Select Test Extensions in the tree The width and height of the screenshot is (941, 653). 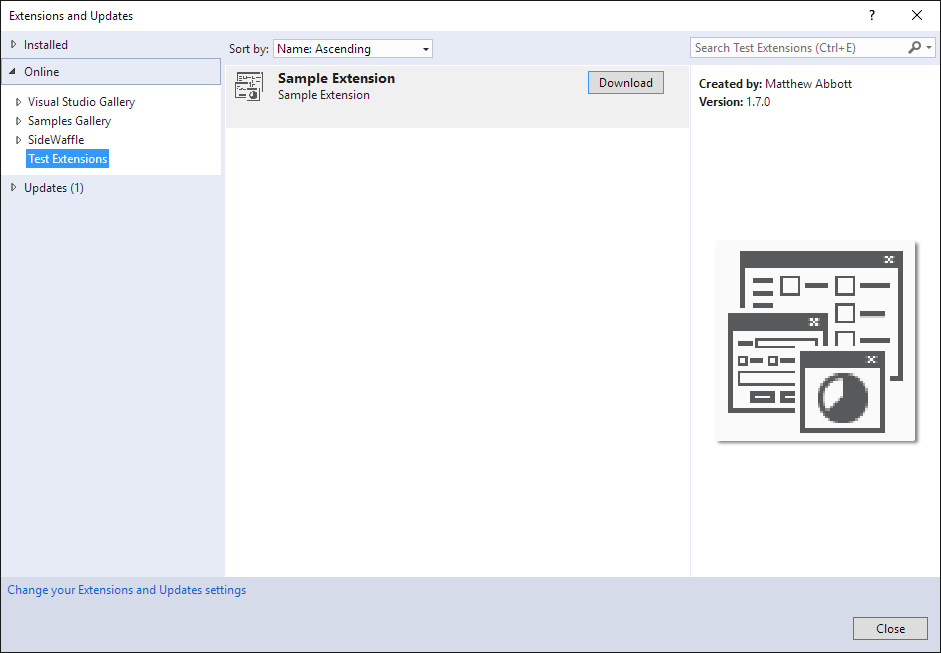pos(67,159)
